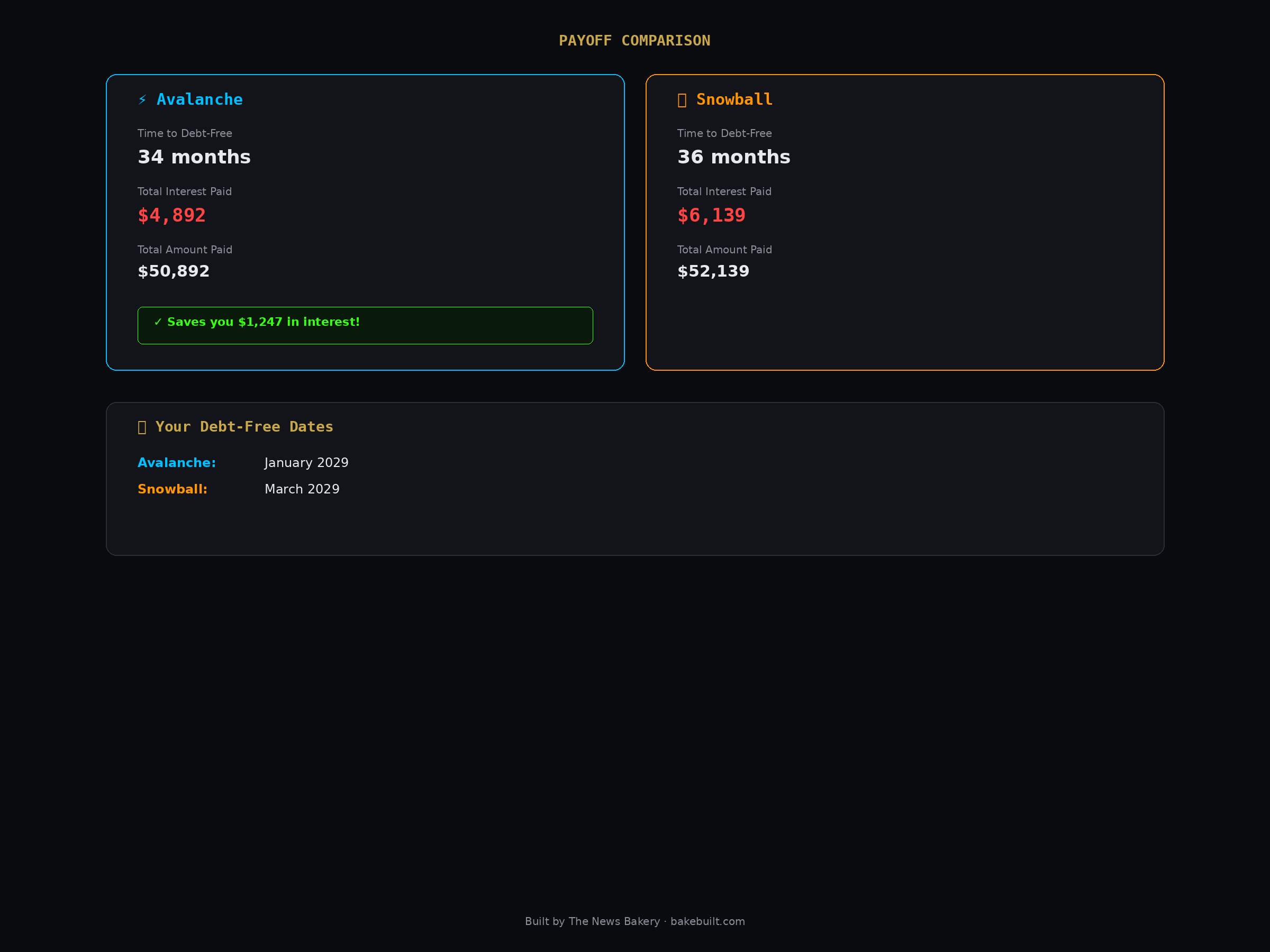Click the Snowball card icon
Image resolution: width=1270 pixels, height=952 pixels.
[682, 100]
